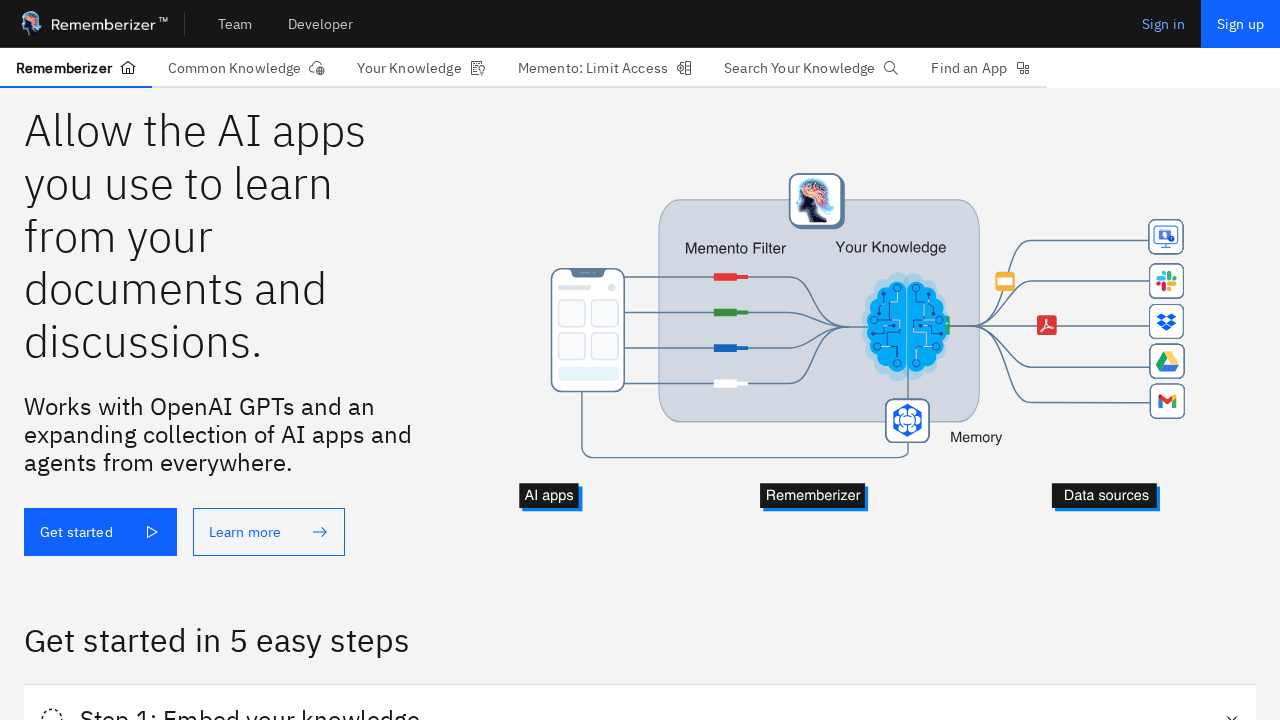Click the Find an App icon
This screenshot has height=720, width=1280.
coord(1023,68)
